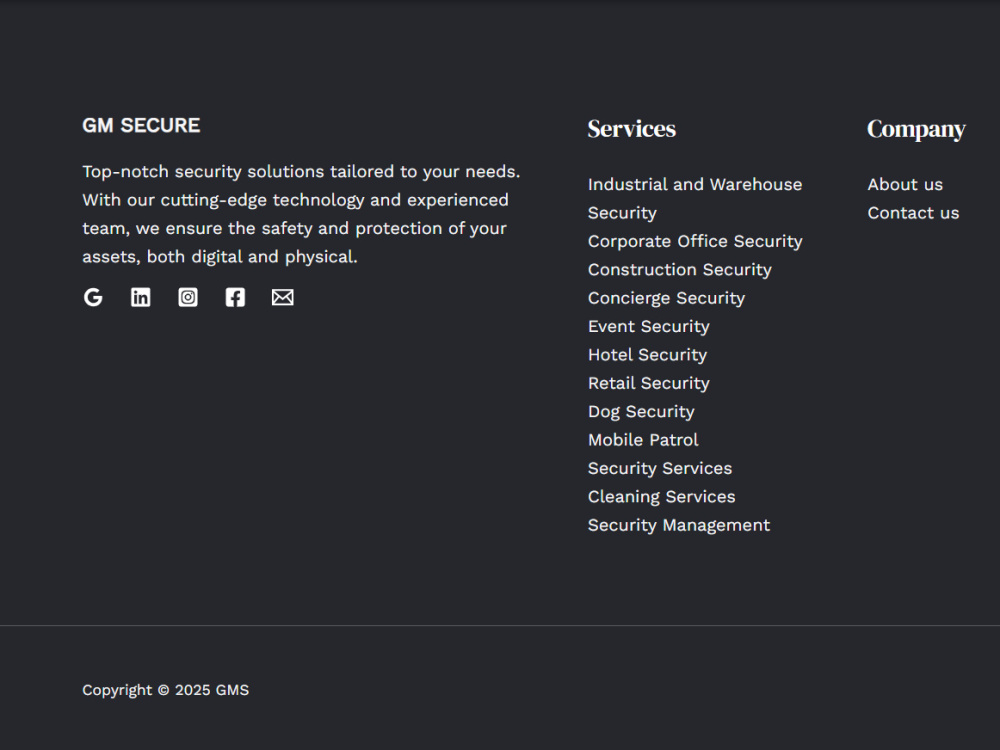This screenshot has width=1000, height=750.
Task: Go to About us page
Action: (x=905, y=184)
